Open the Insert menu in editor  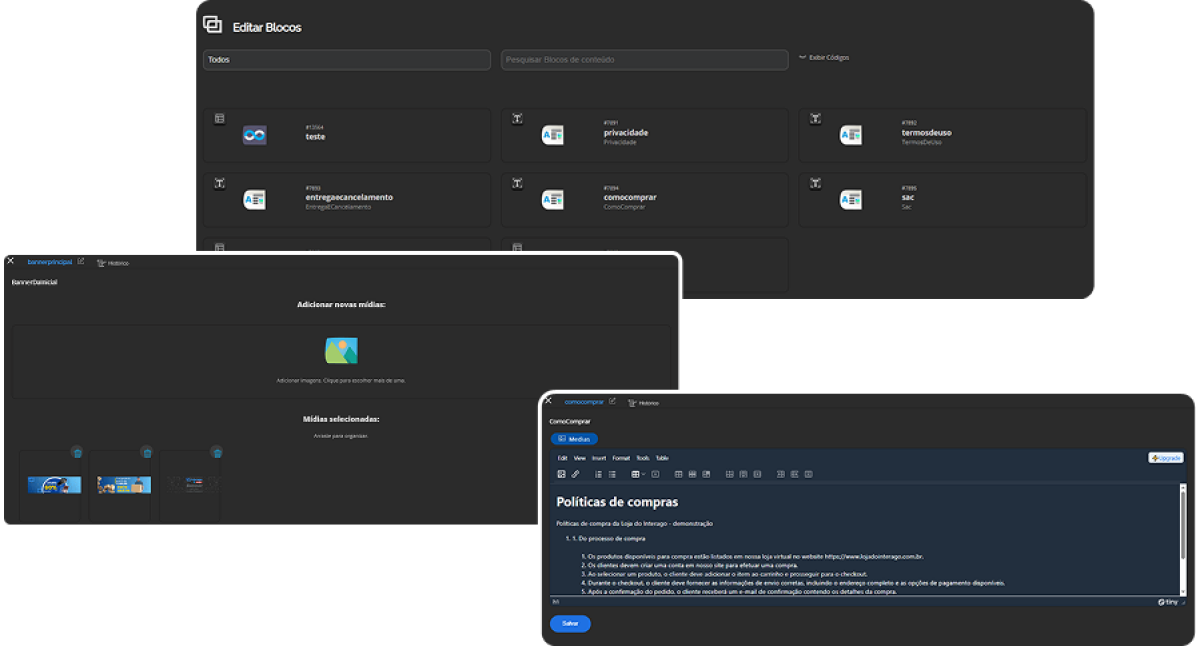tap(599, 458)
